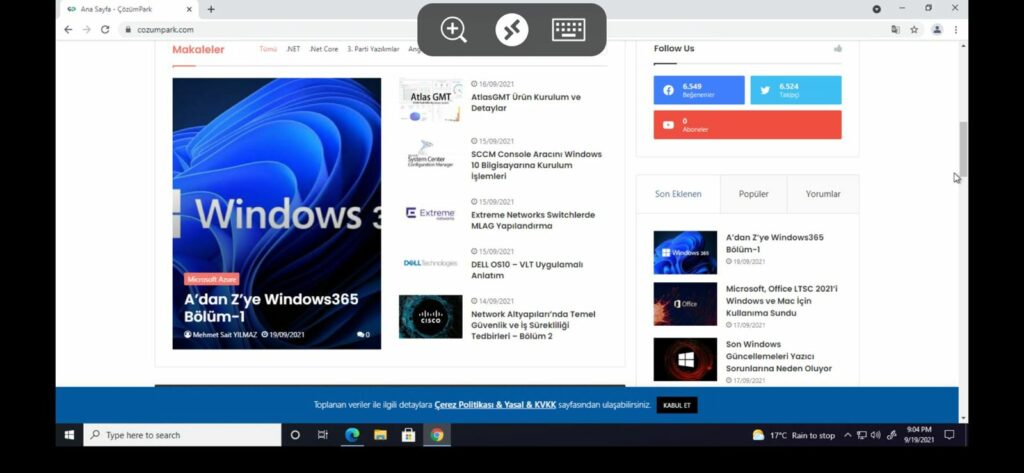Click the sidebar Windows 365 thumbnail

tap(685, 252)
